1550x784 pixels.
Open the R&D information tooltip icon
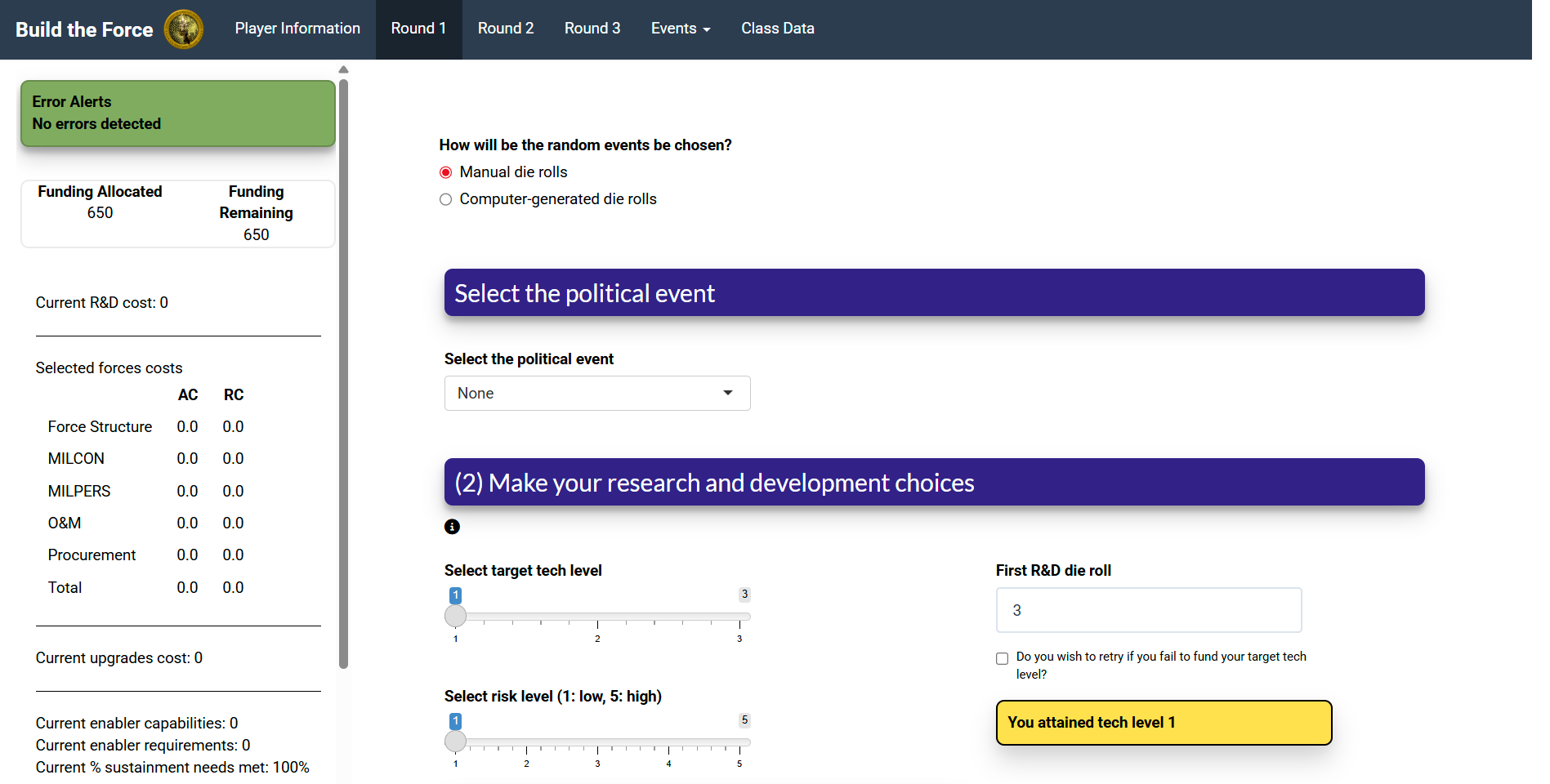click(453, 527)
